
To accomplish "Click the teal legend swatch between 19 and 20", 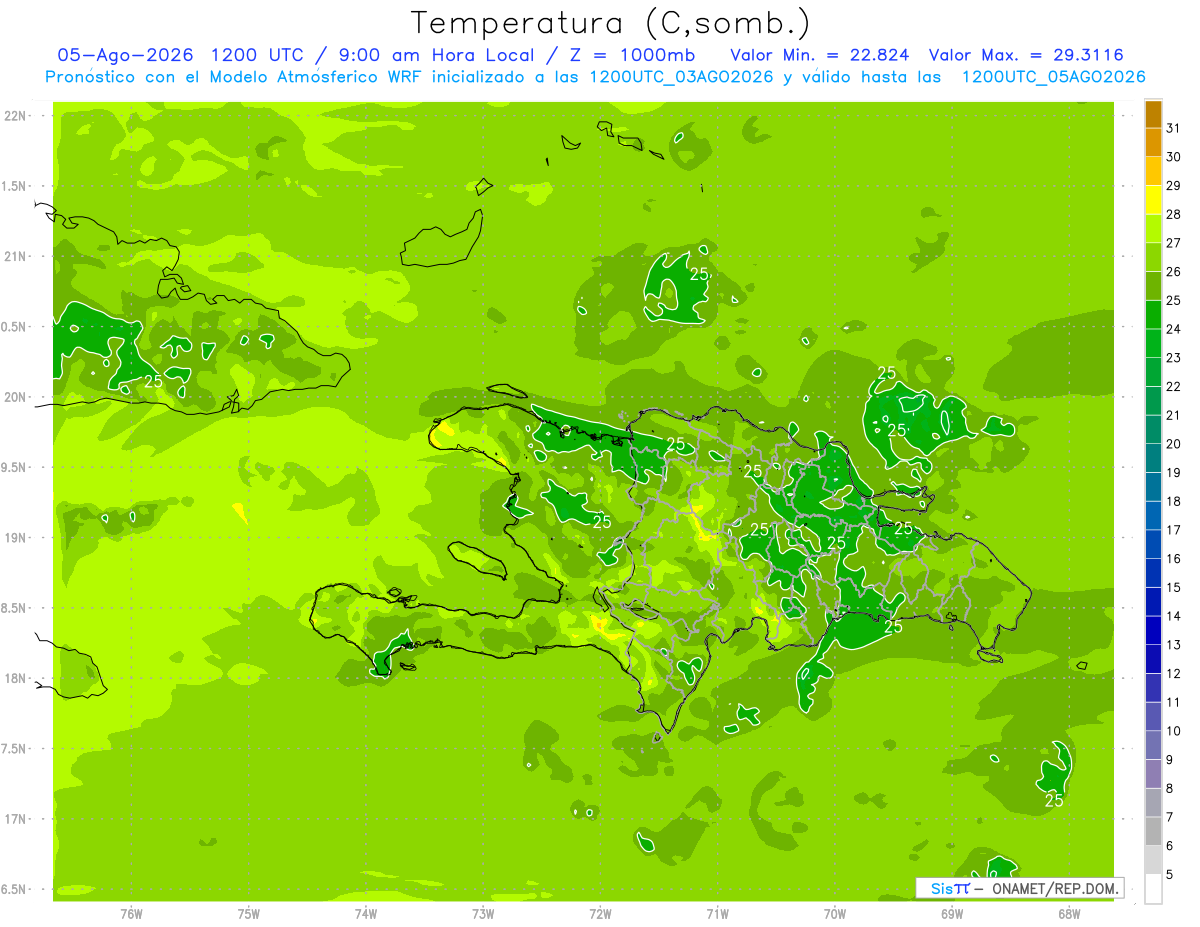I will coord(1153,458).
